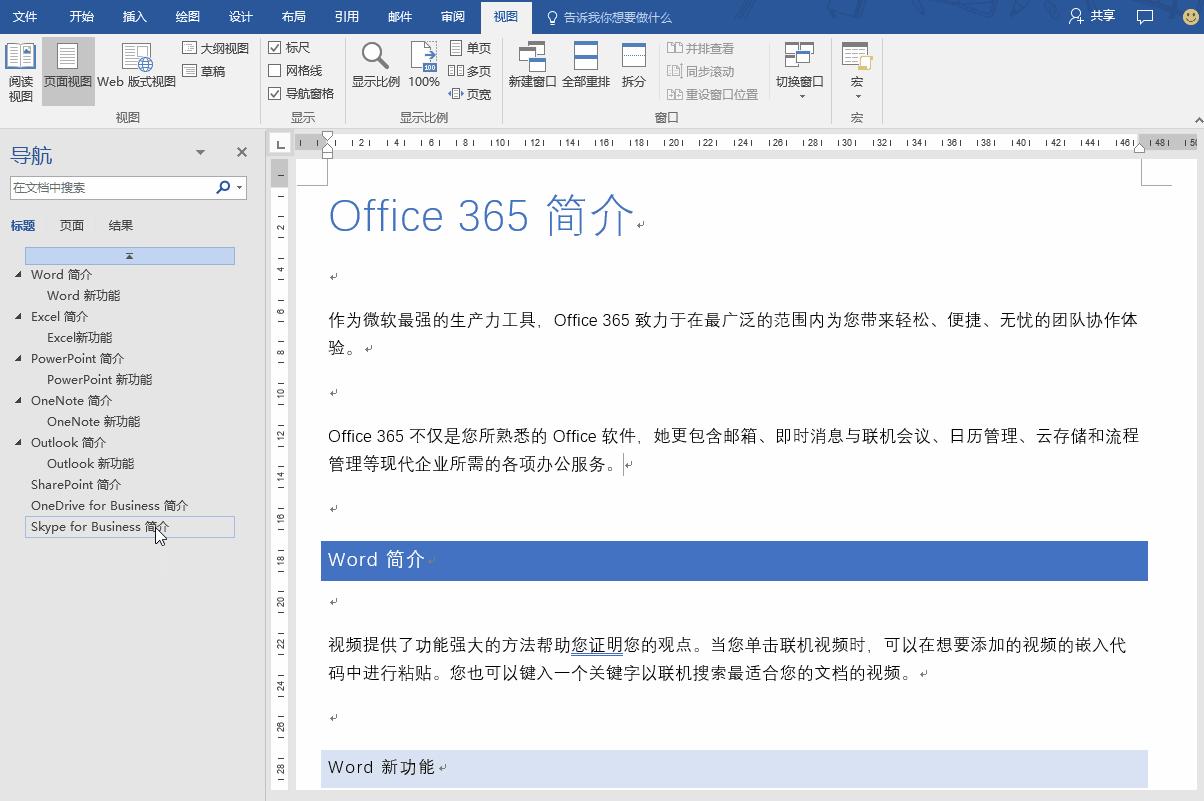Switch to the 开始 ribbon tab
Screen dimensions: 1204x801
pyautogui.click(x=80, y=16)
